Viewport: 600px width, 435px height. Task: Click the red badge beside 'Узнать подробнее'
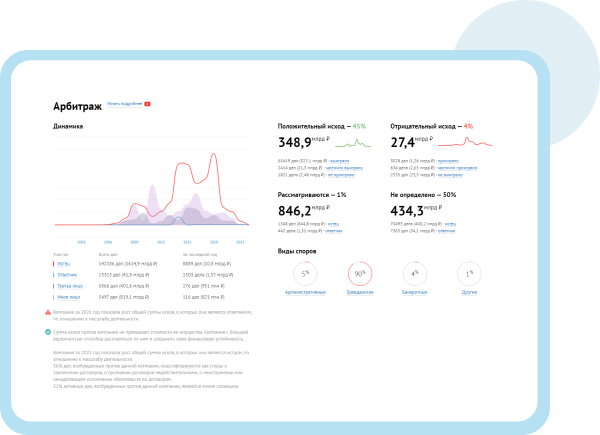[147, 104]
